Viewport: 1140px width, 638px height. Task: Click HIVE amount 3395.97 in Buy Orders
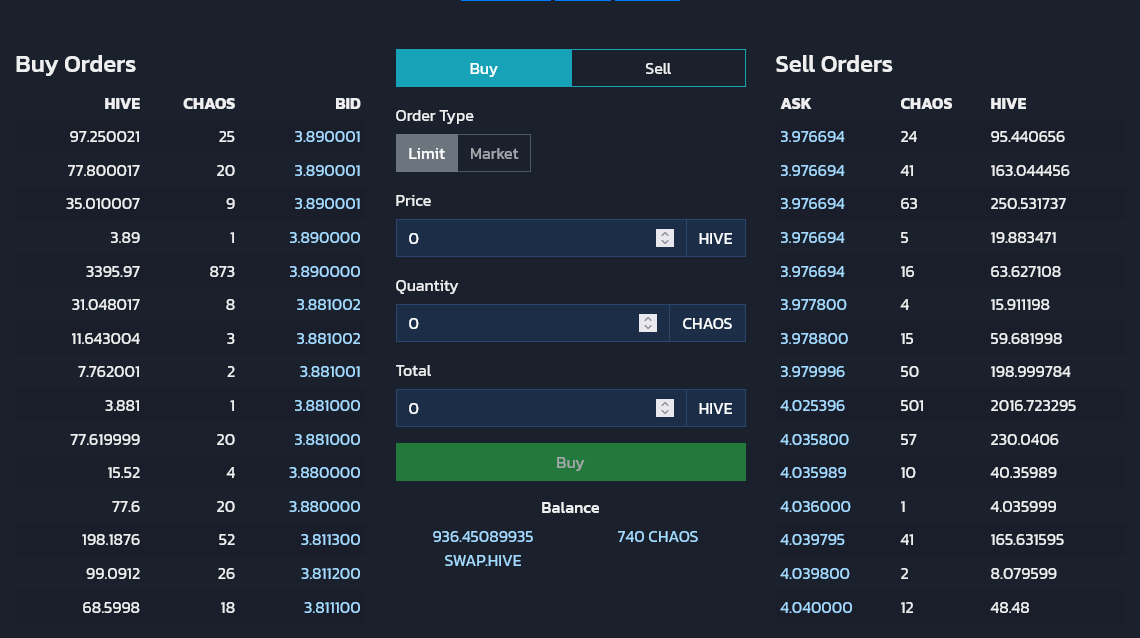[113, 272]
